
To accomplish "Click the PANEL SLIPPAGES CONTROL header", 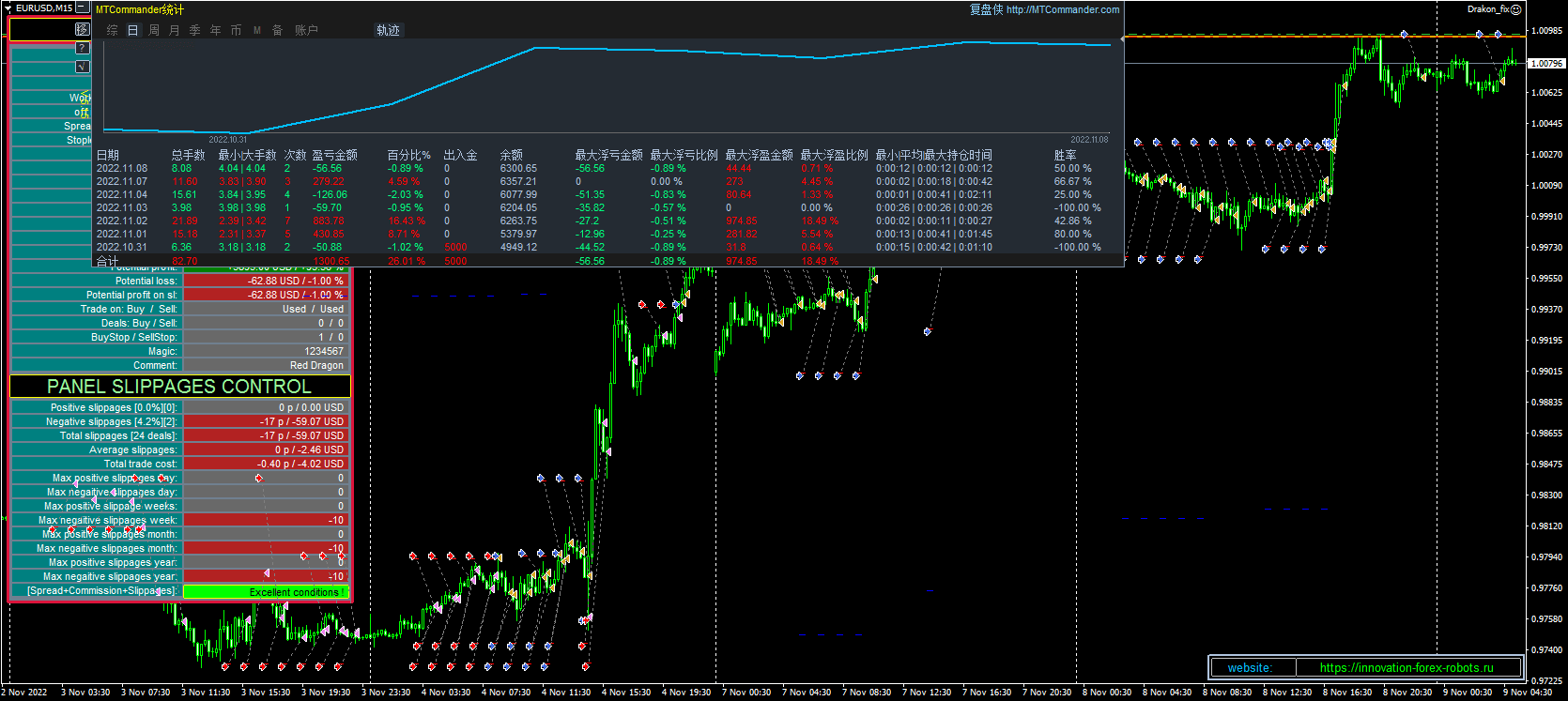I will (179, 387).
